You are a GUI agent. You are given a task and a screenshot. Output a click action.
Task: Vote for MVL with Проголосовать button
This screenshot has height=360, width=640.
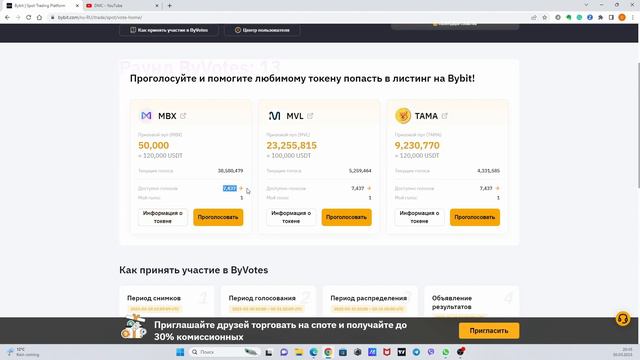347,217
